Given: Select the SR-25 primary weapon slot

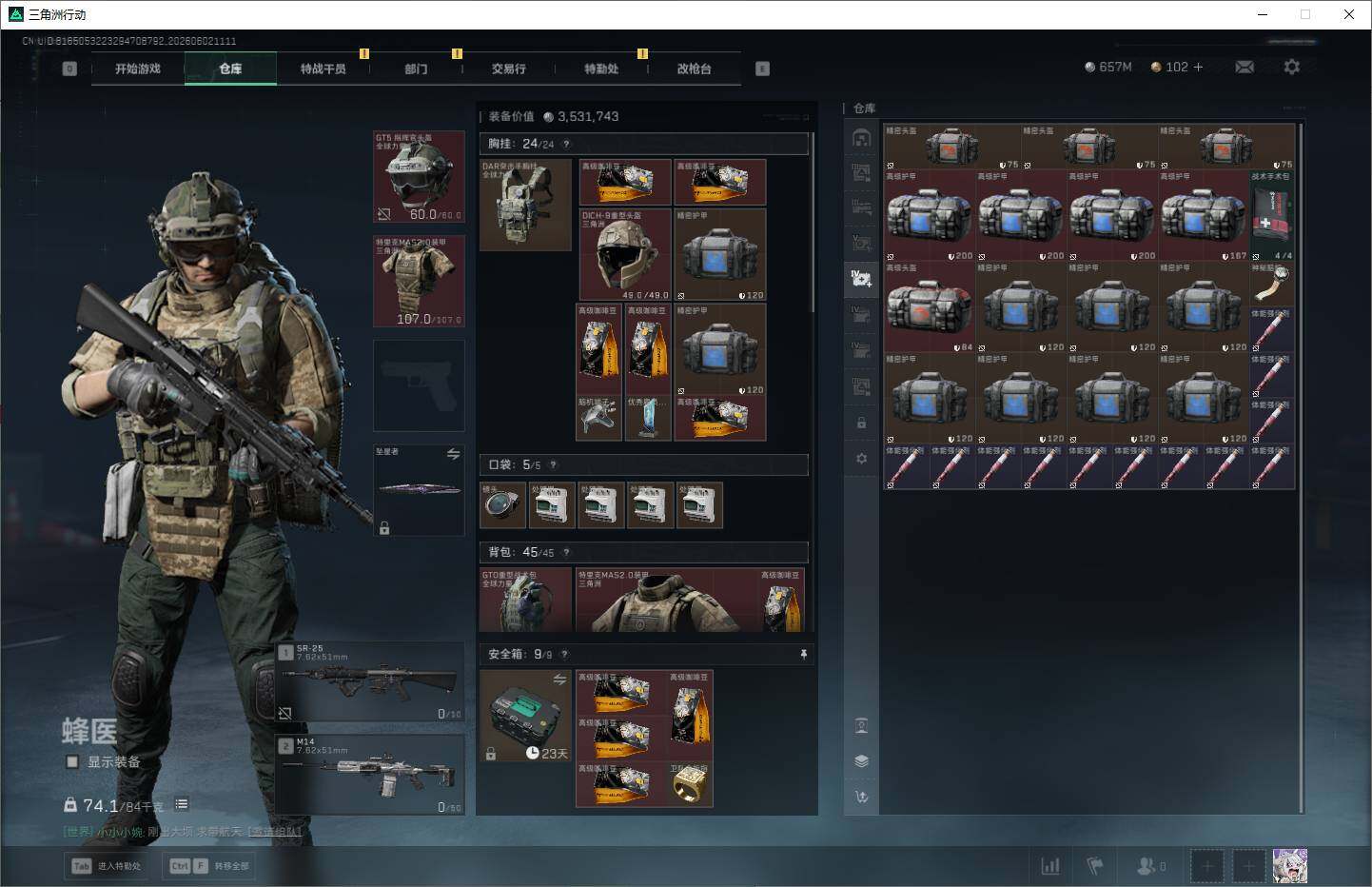Looking at the screenshot, I should click(x=371, y=681).
